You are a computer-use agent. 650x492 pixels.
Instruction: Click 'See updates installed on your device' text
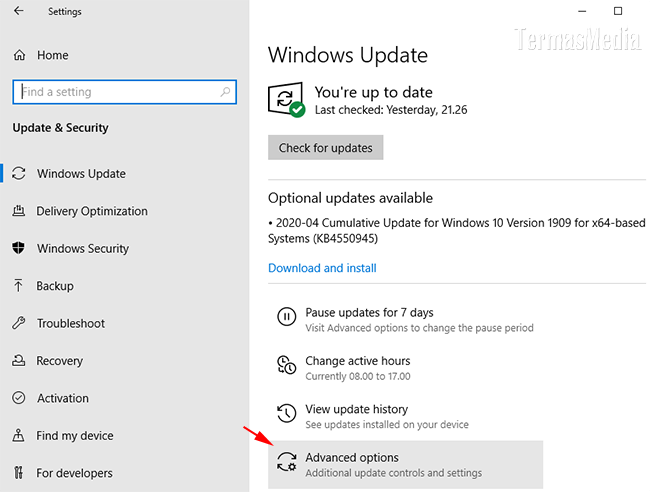click(387, 424)
